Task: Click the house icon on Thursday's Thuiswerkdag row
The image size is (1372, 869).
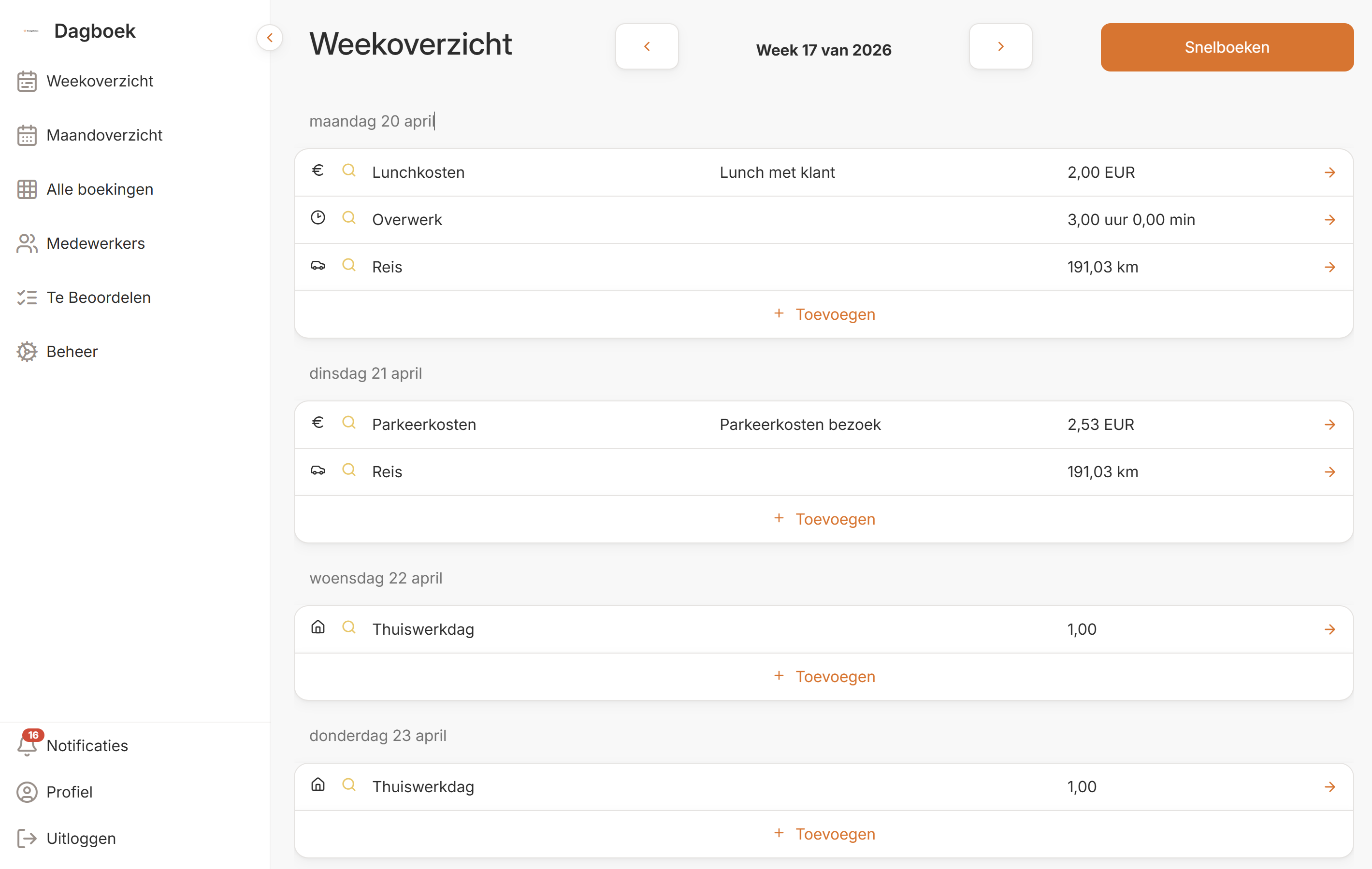Action: click(x=318, y=785)
